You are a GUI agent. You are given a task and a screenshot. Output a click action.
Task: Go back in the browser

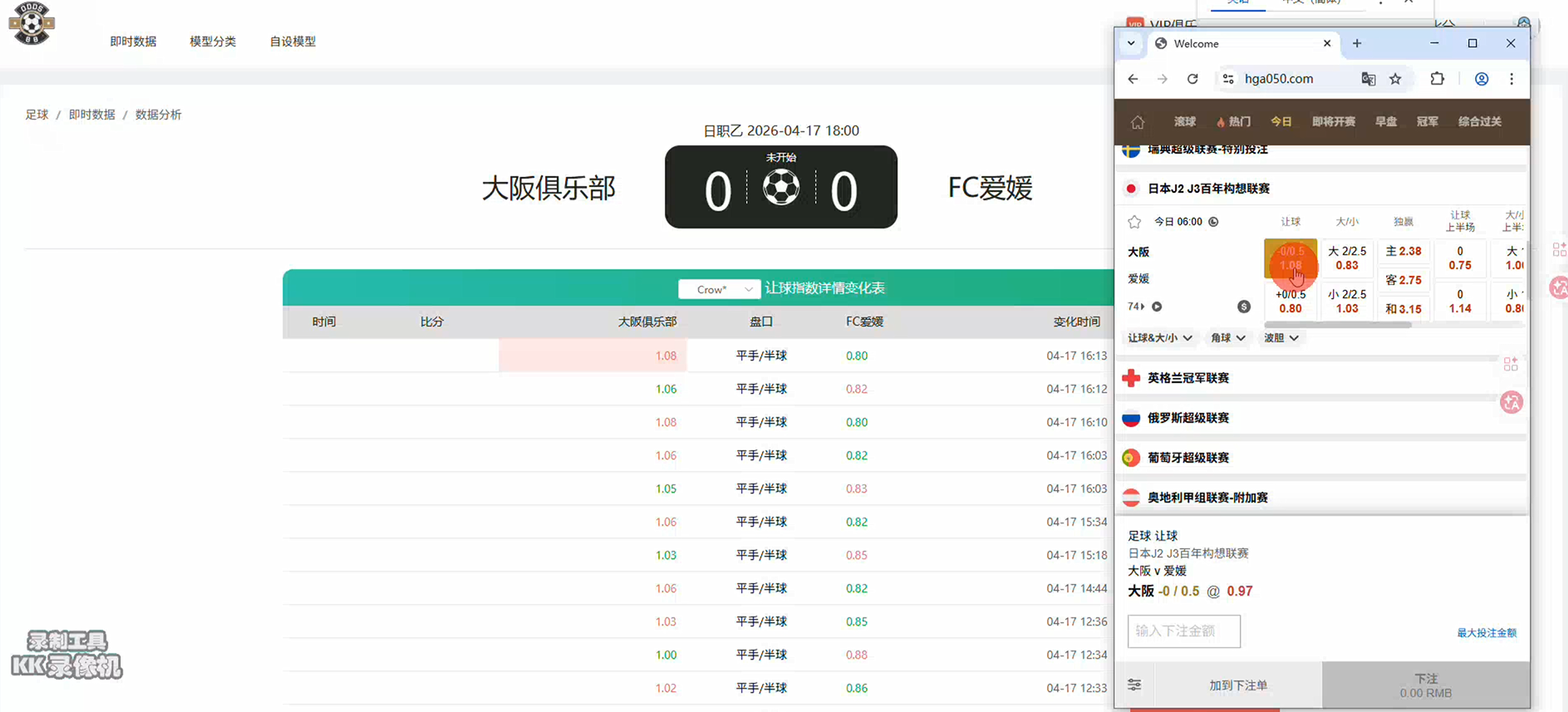pos(1133,79)
